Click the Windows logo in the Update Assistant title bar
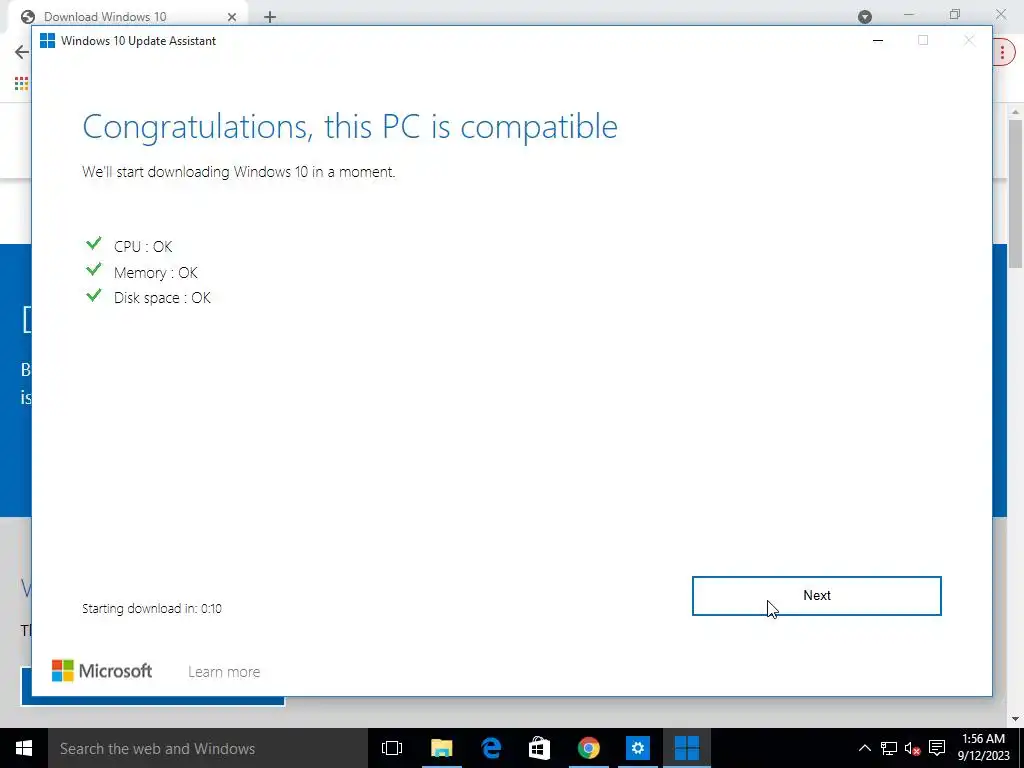The width and height of the screenshot is (1024, 768). 47,40
